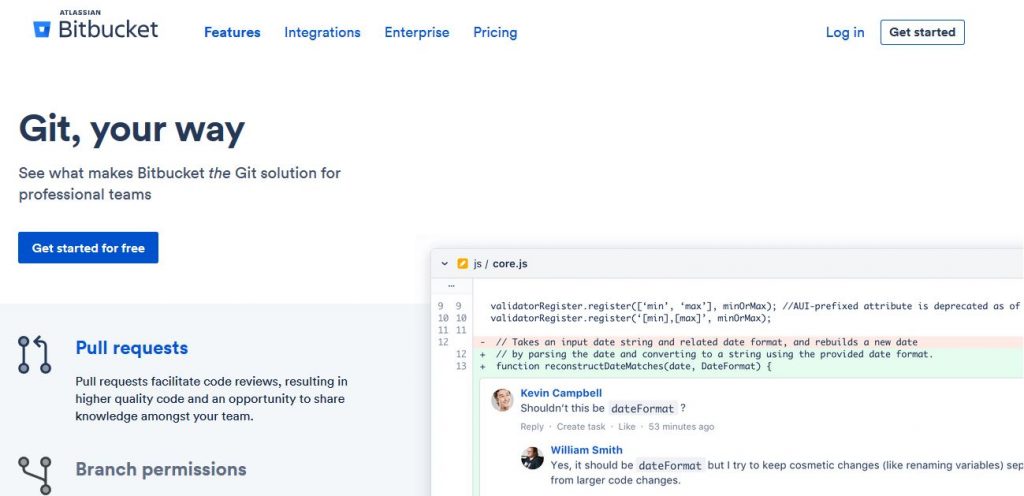
Task: Select the Pull requests heading
Action: click(132, 348)
